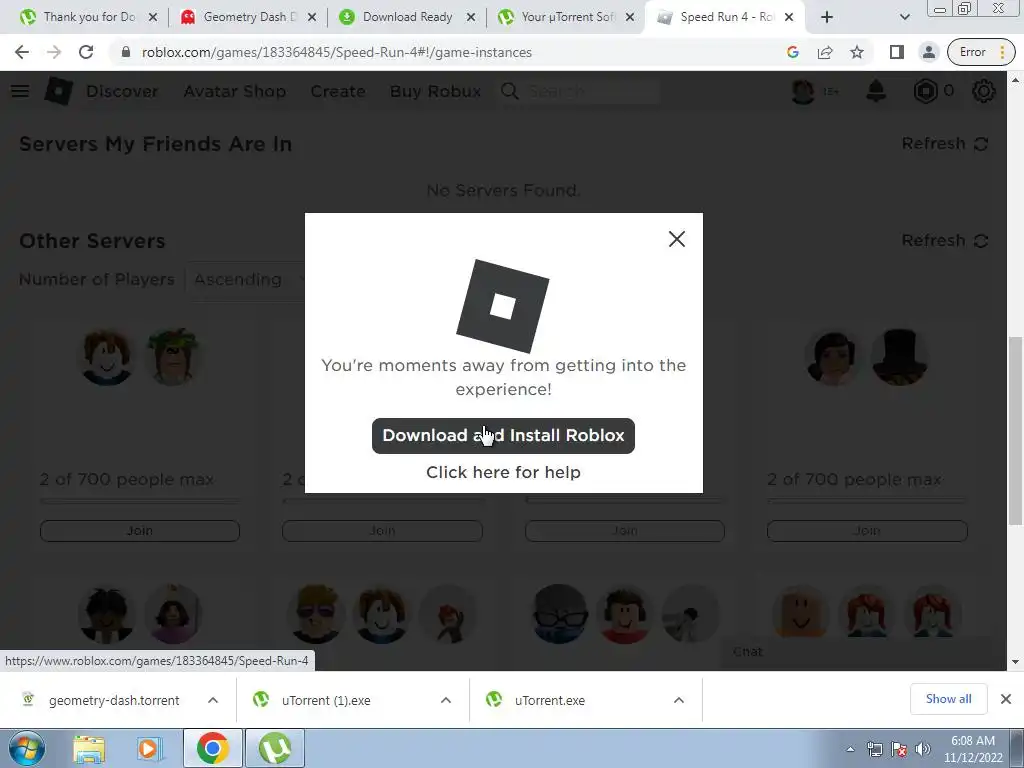Viewport: 1024px width, 768px height.
Task: Show all downloads
Action: pos(948,699)
